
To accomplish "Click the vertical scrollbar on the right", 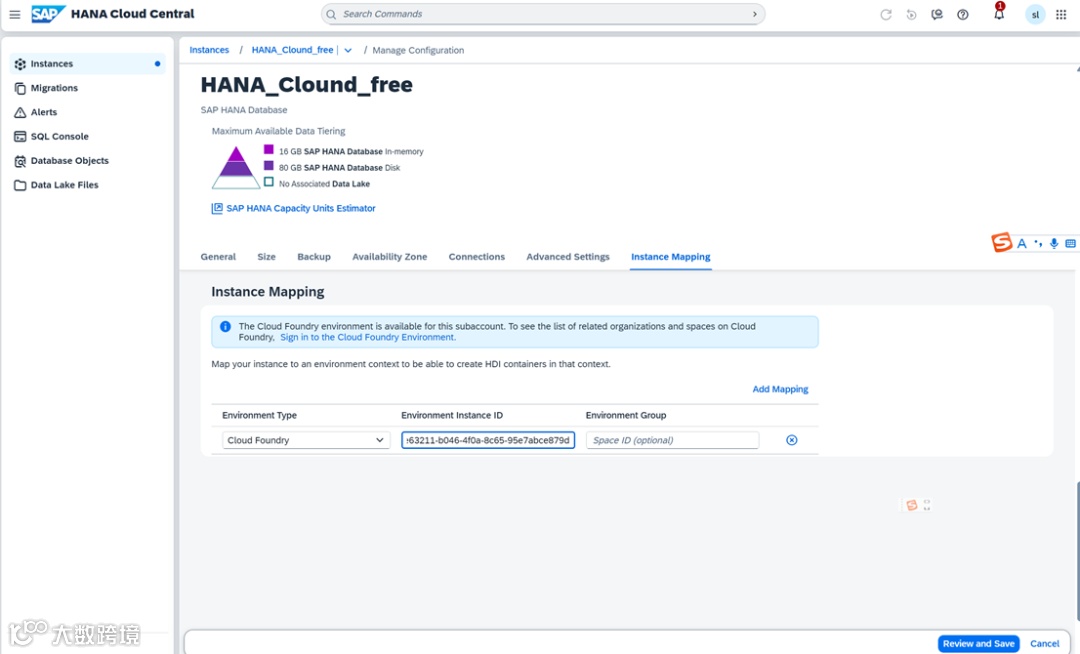I will click(1078, 551).
